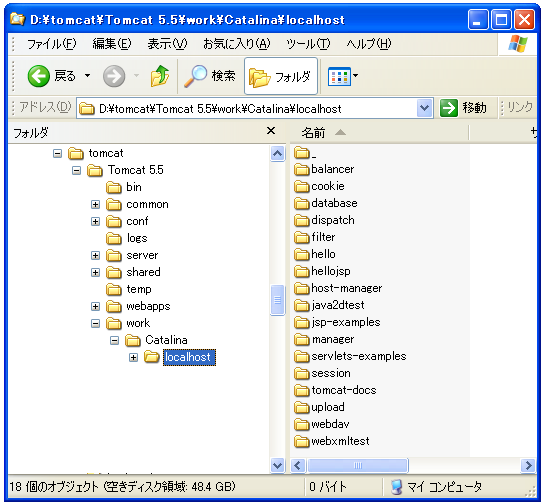Select the hello folder icon
544x504 pixels.
301,254
